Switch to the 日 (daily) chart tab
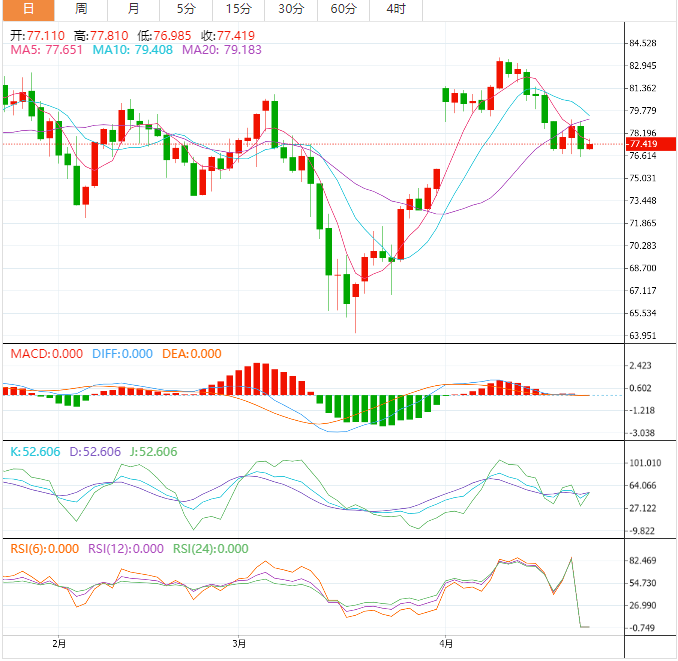 pos(26,9)
